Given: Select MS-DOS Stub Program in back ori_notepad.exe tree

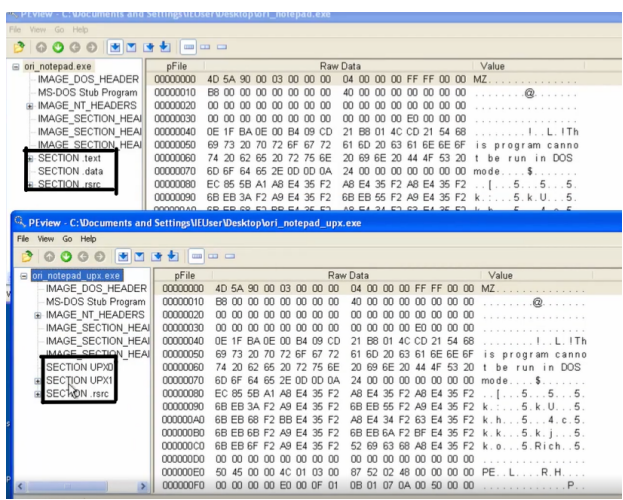Looking at the screenshot, I should click(87, 93).
